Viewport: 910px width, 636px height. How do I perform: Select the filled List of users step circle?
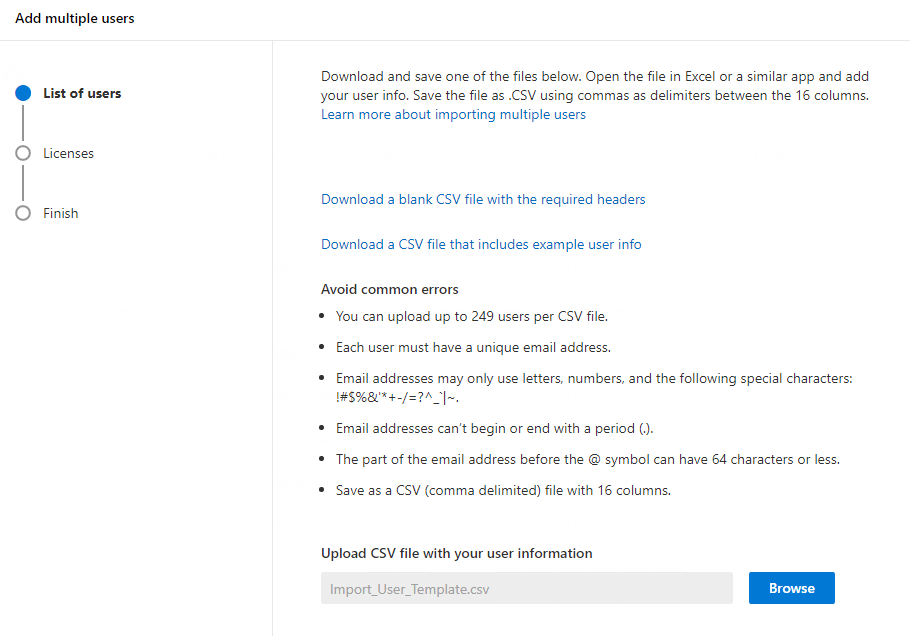[23, 93]
